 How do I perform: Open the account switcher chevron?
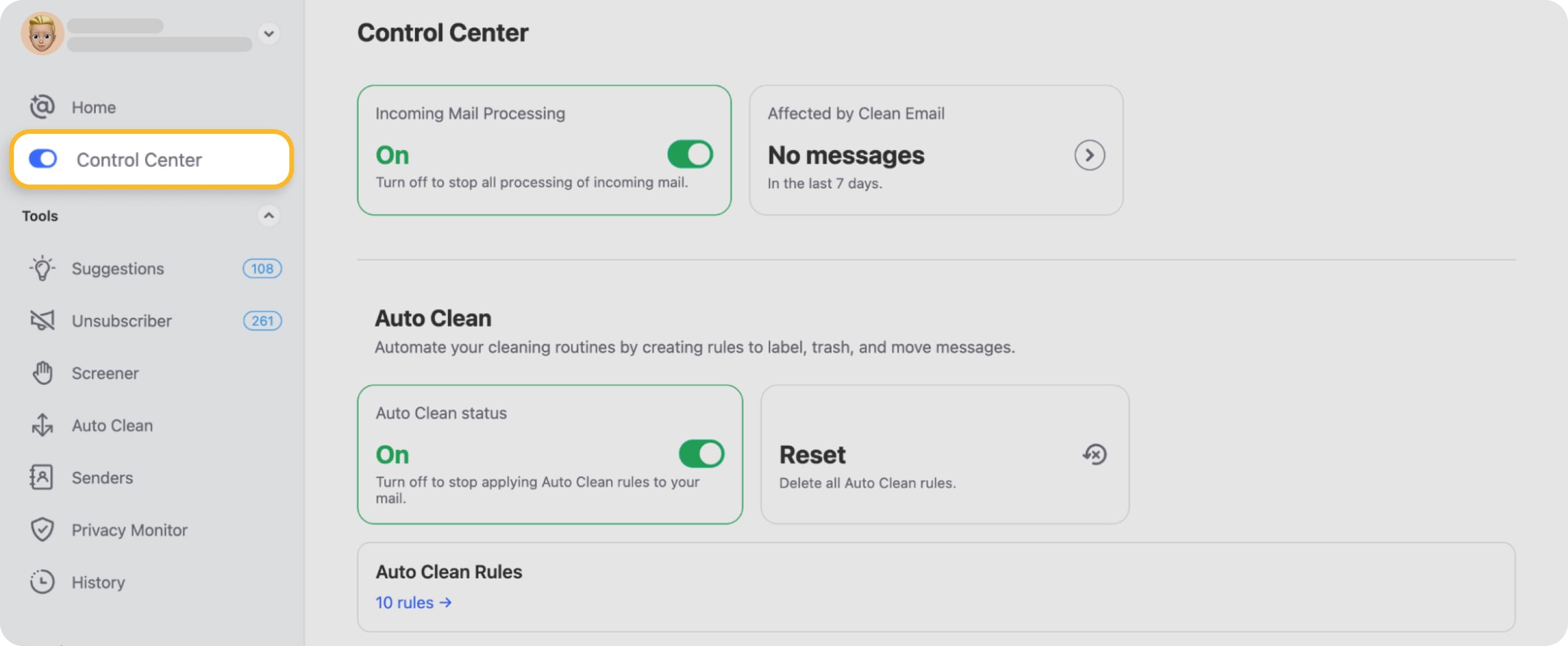pos(268,33)
